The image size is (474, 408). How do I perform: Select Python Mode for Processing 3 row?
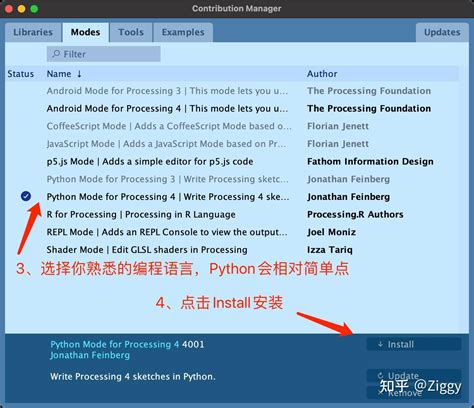[x=233, y=179]
